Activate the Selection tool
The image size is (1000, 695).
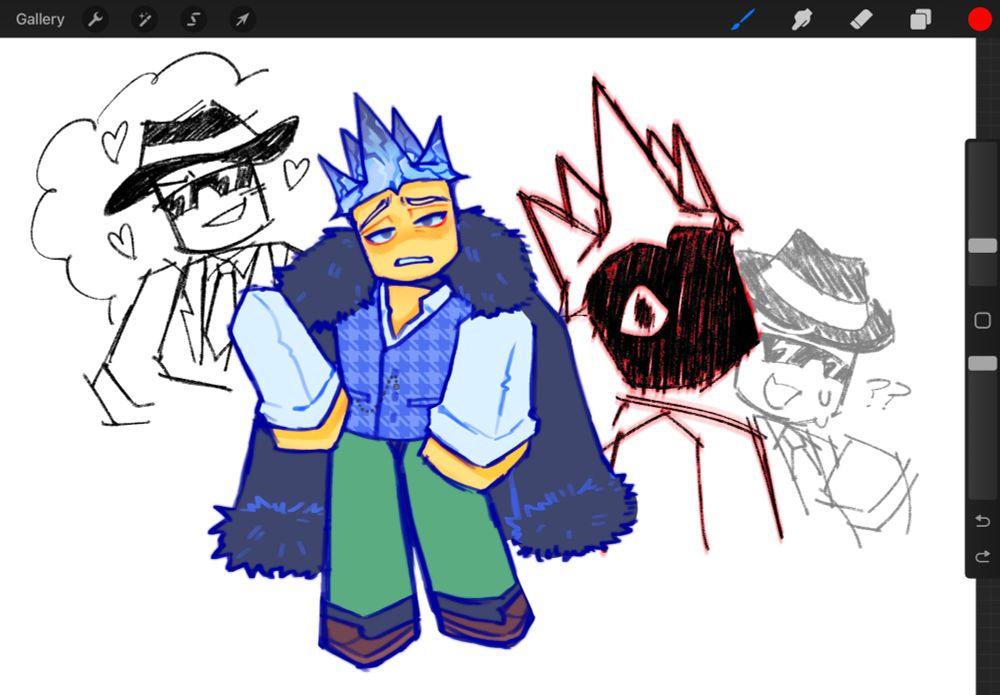[193, 19]
